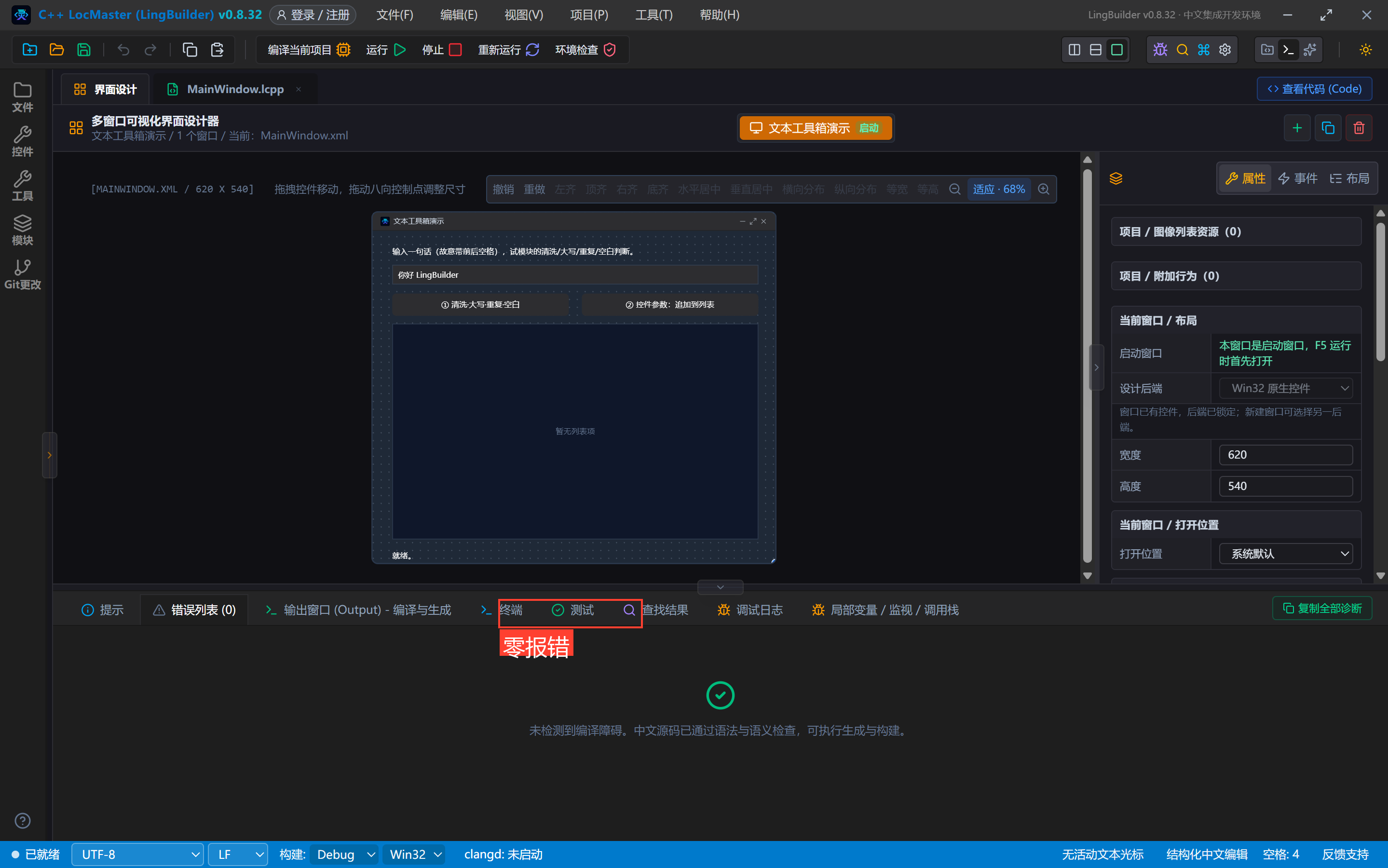1388x868 pixels.
Task: Click the green save icon
Action: tap(84, 49)
